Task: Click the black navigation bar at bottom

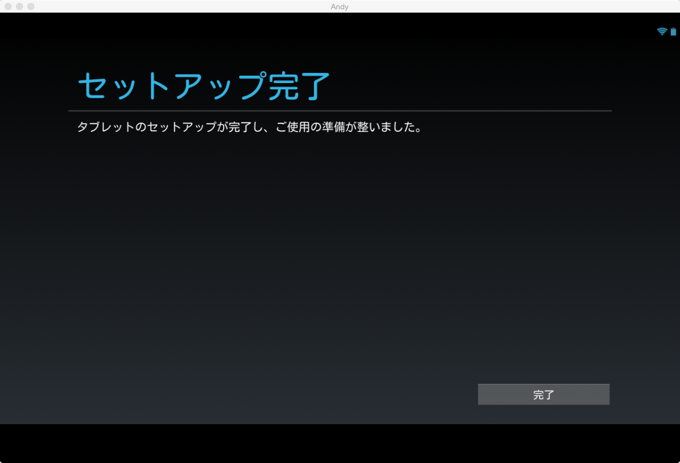Action: point(340,442)
